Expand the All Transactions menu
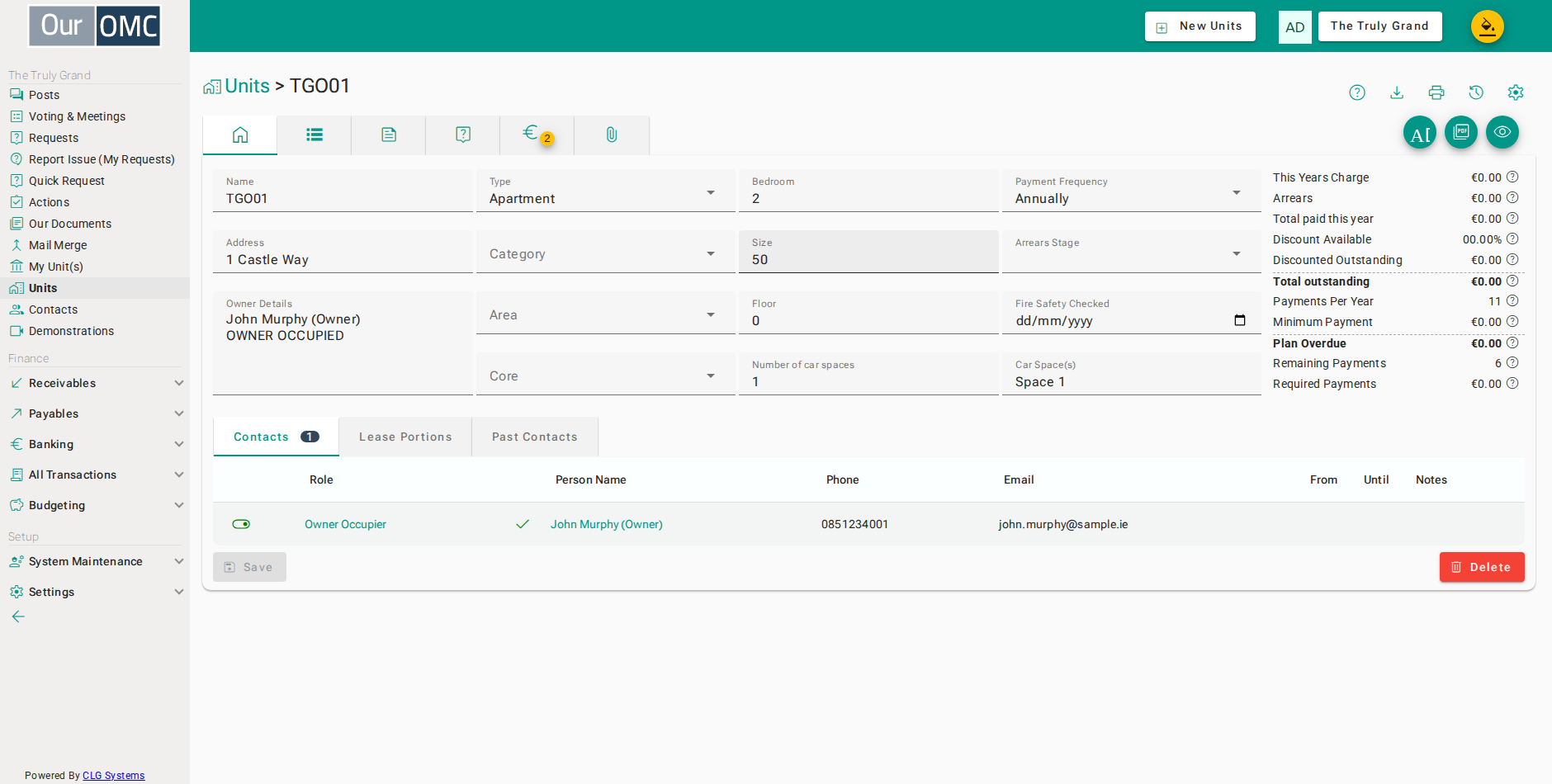1552x784 pixels. pos(96,475)
